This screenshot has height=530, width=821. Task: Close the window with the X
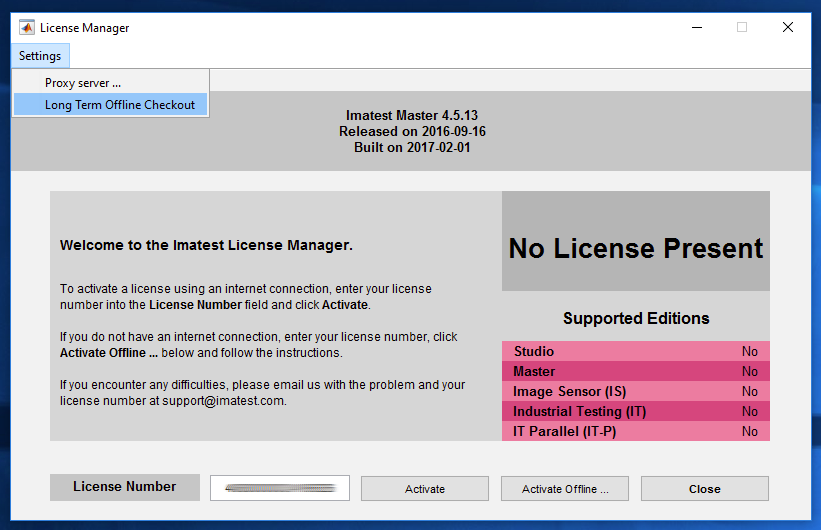pos(787,27)
